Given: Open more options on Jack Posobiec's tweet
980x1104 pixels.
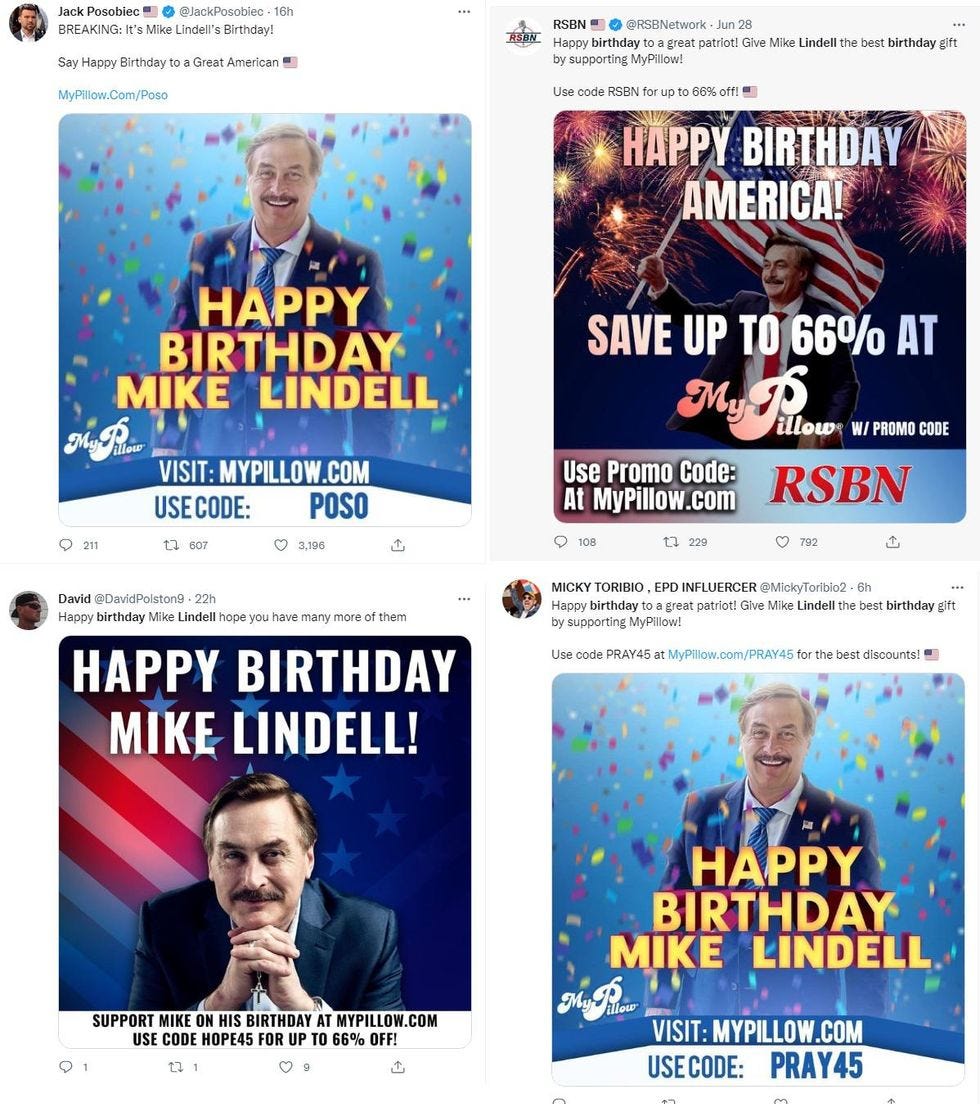Looking at the screenshot, I should click(x=464, y=11).
